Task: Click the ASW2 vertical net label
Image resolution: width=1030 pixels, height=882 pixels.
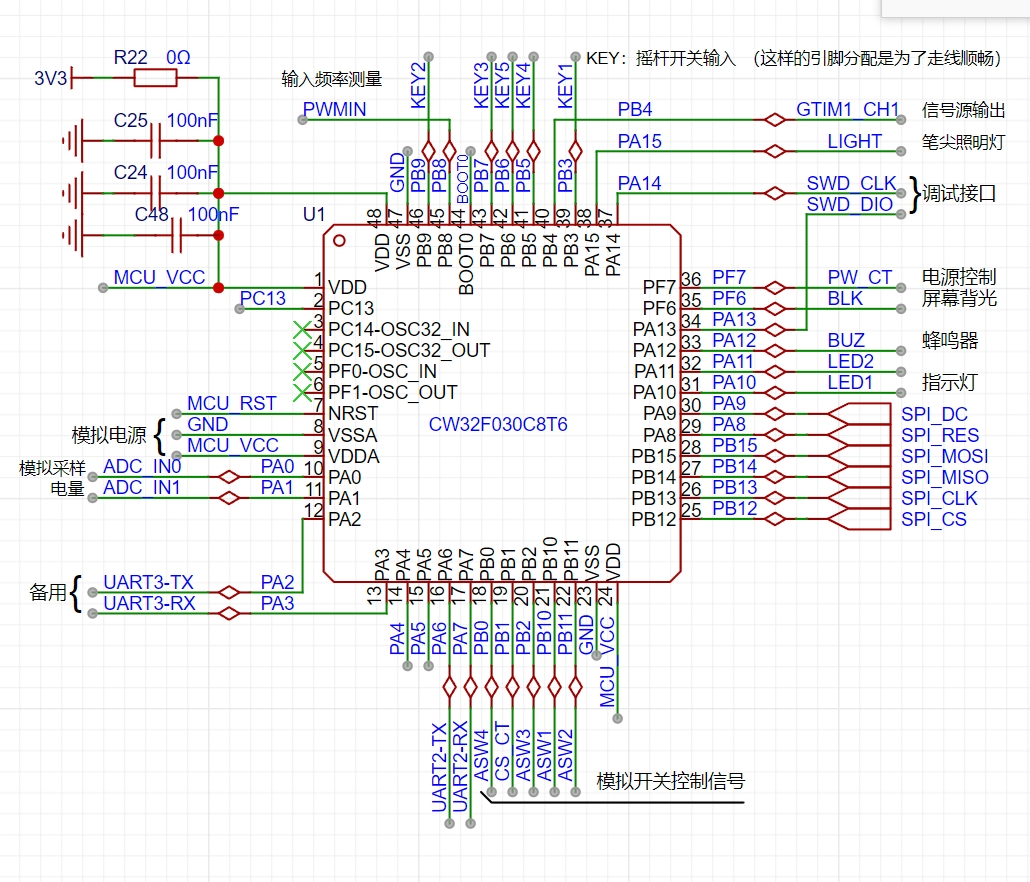Action: [x=565, y=755]
